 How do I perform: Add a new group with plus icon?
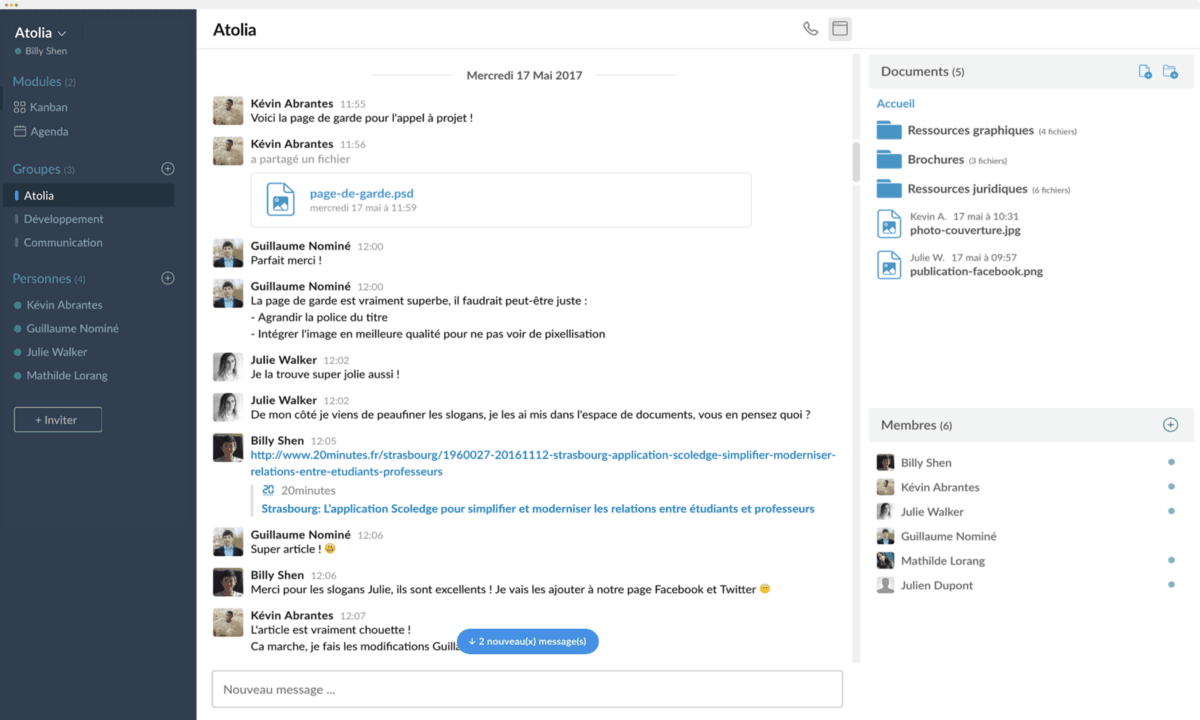click(168, 169)
